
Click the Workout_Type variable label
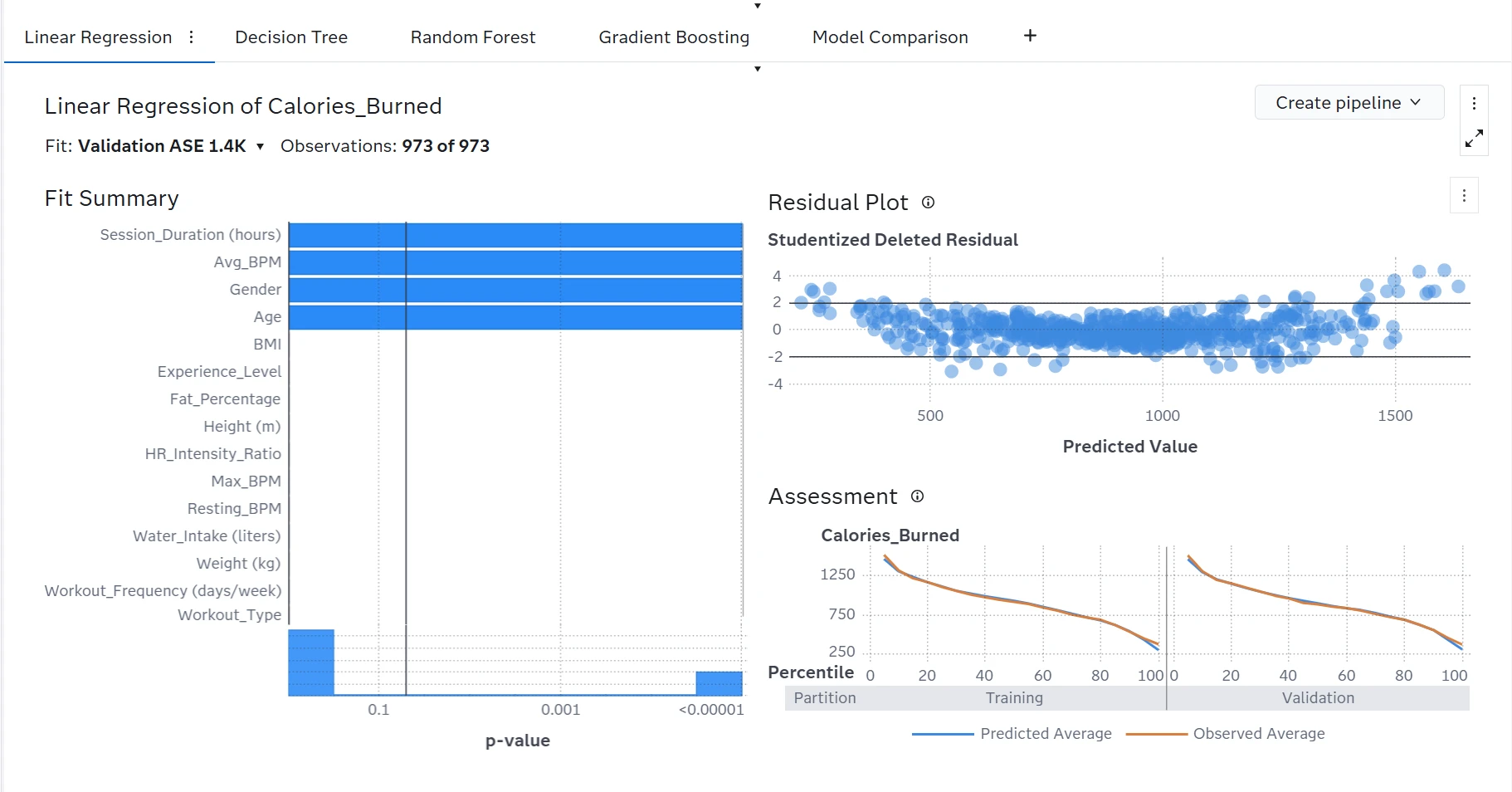click(x=229, y=615)
